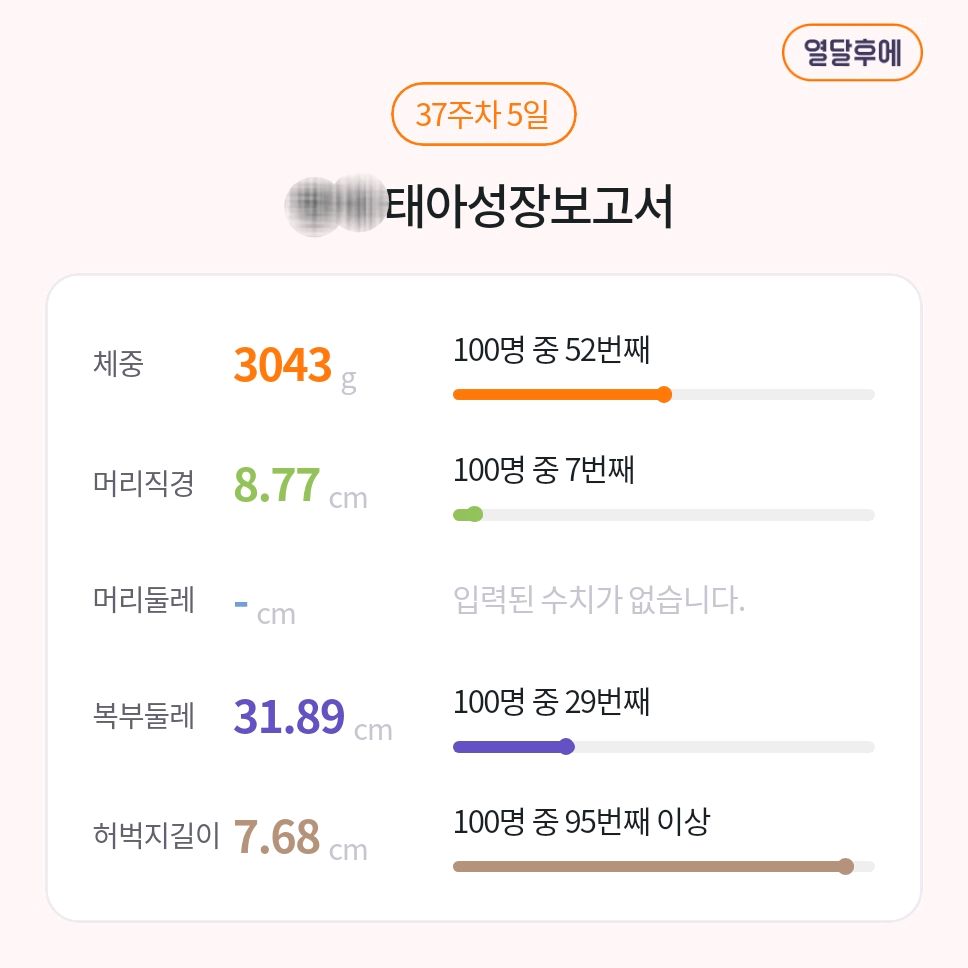Select the 체중 row label
968x968 pixels.
118,363
